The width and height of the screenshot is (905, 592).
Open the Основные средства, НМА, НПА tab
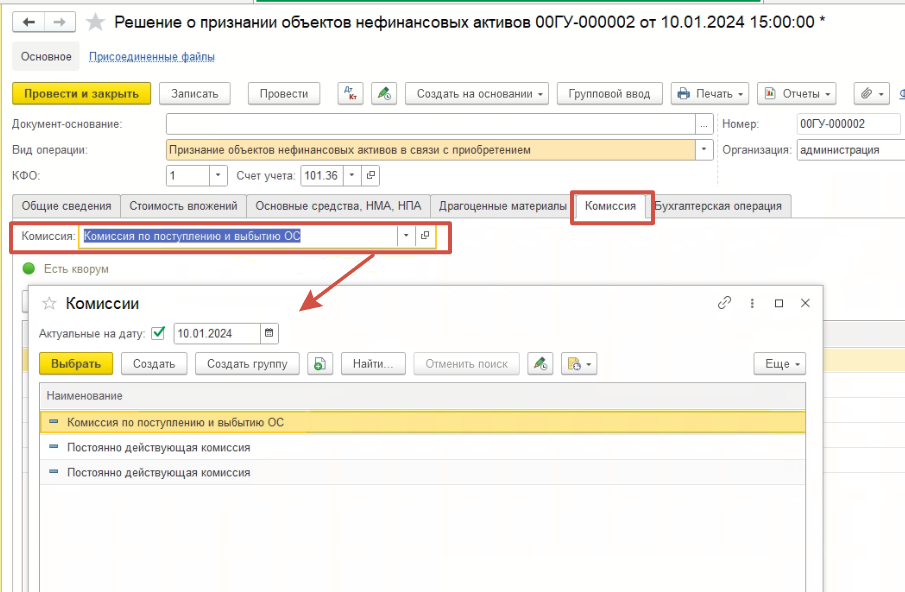click(x=338, y=206)
